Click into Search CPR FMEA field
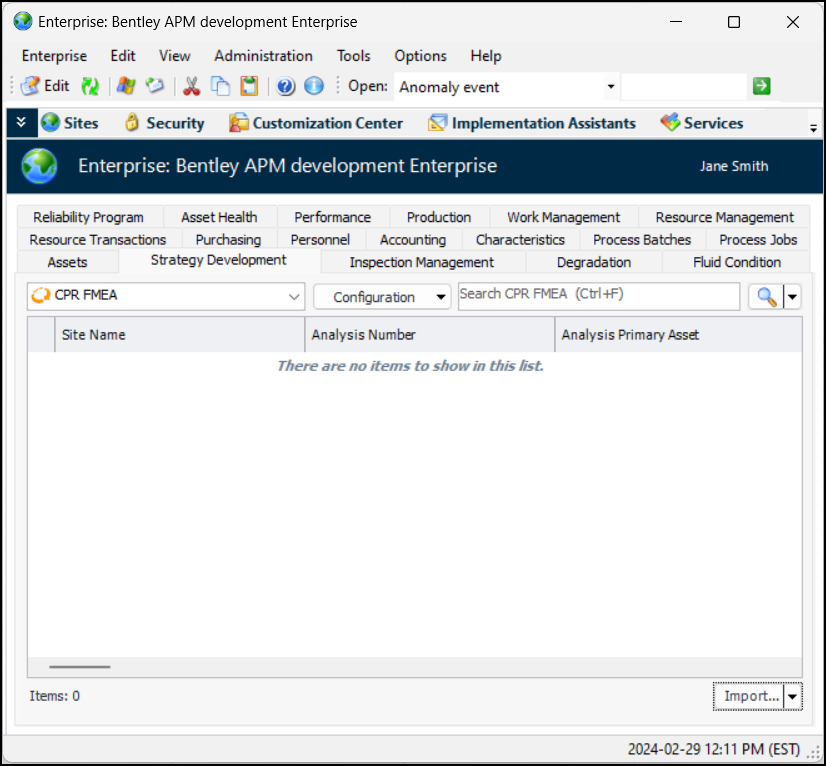Screen dimensions: 826x766 [599, 296]
